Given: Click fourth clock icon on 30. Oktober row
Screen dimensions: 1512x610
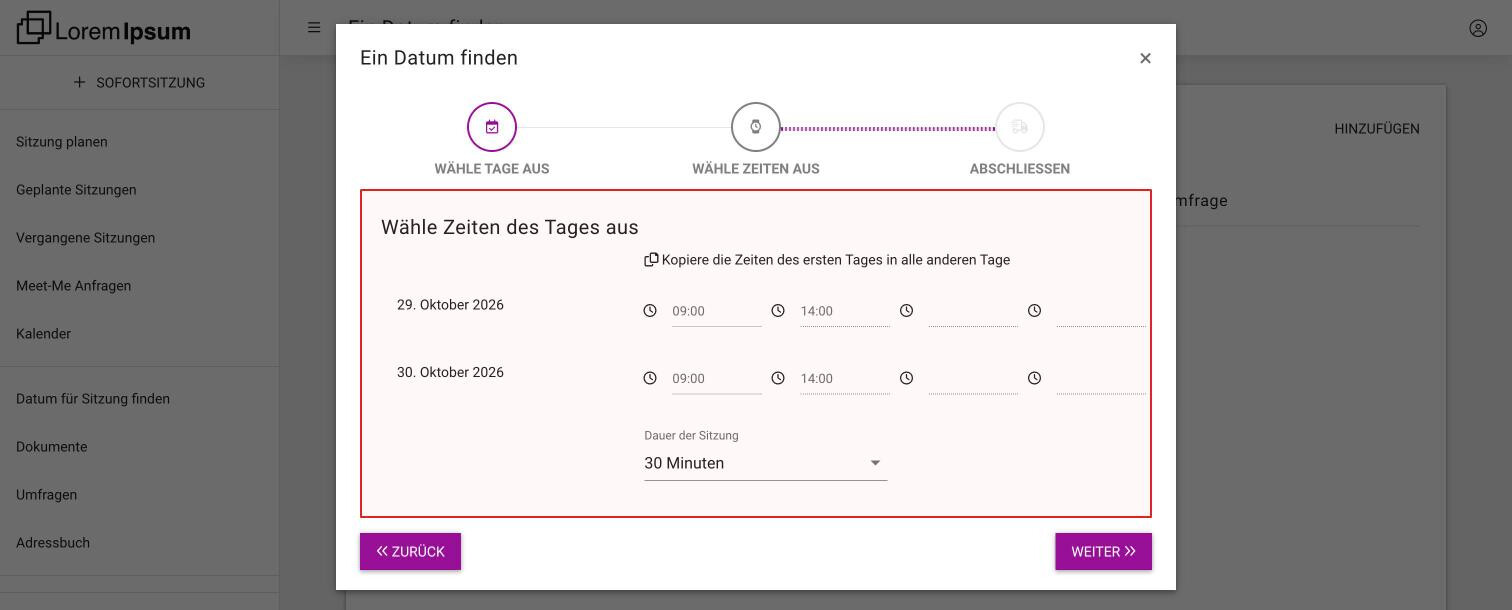Looking at the screenshot, I should coord(1034,378).
